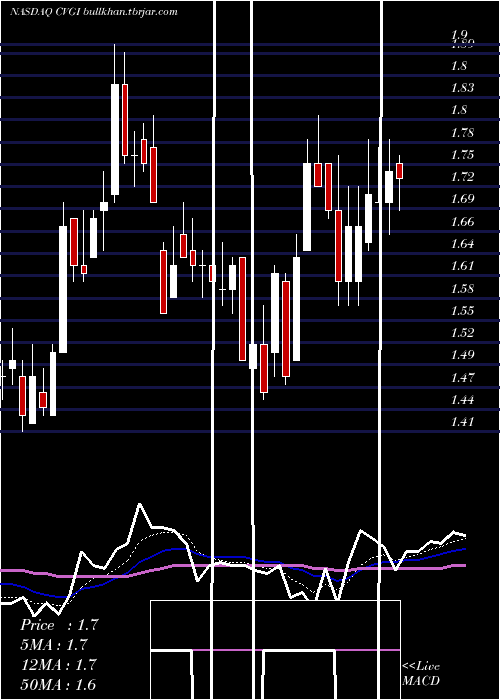Click the 12MA : 1.7 readout
500x700 pixels.
tap(59, 664)
